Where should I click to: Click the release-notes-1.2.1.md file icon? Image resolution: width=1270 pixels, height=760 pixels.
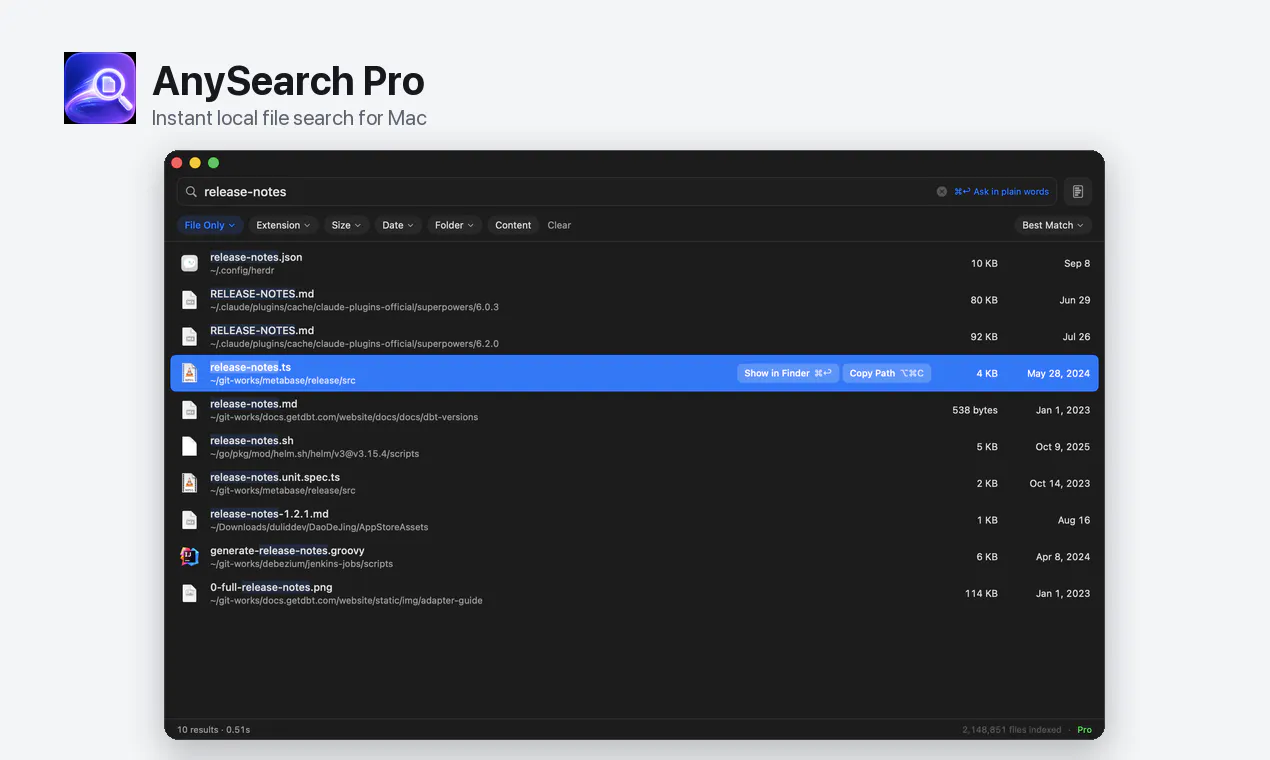click(x=189, y=520)
